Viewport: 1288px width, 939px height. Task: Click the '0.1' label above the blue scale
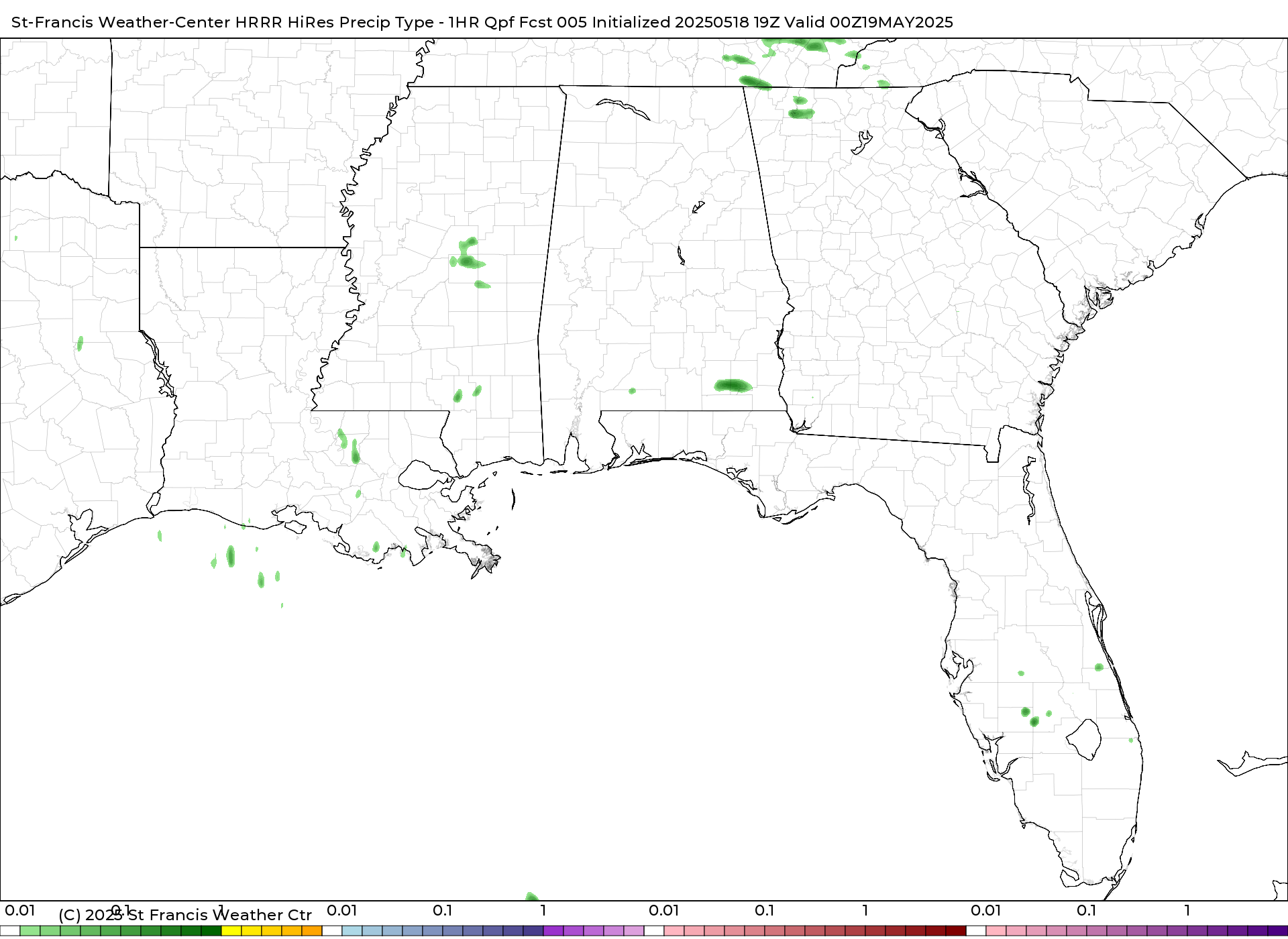coord(443,910)
